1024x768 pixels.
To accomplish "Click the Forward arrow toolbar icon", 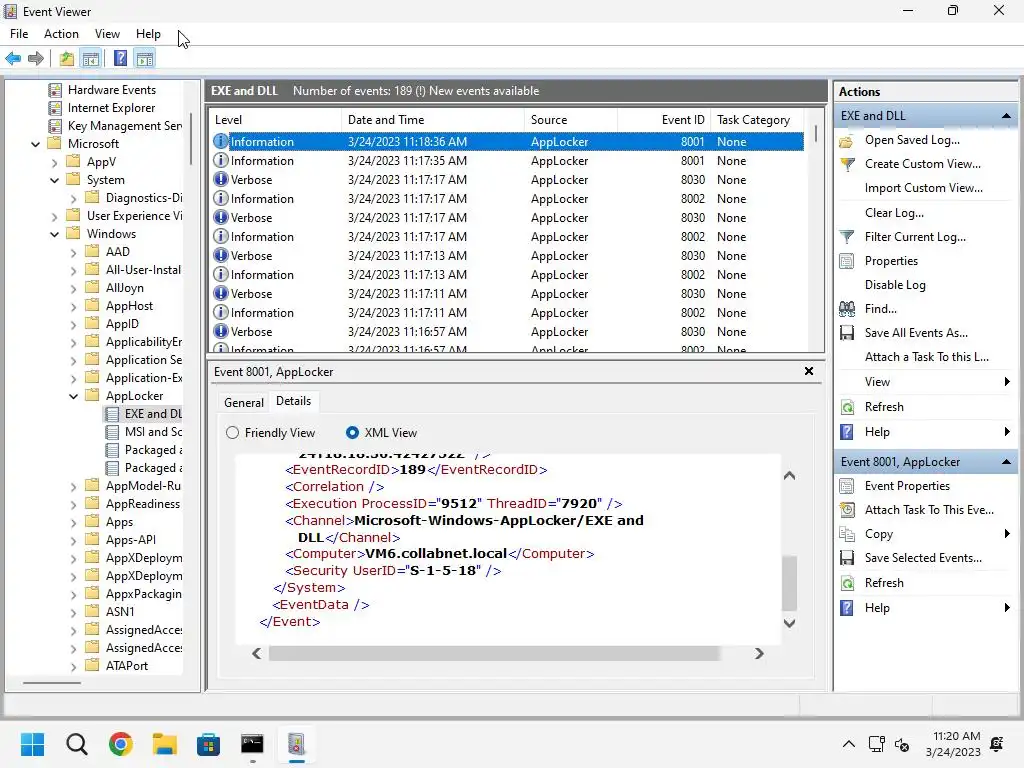I will coord(36,59).
